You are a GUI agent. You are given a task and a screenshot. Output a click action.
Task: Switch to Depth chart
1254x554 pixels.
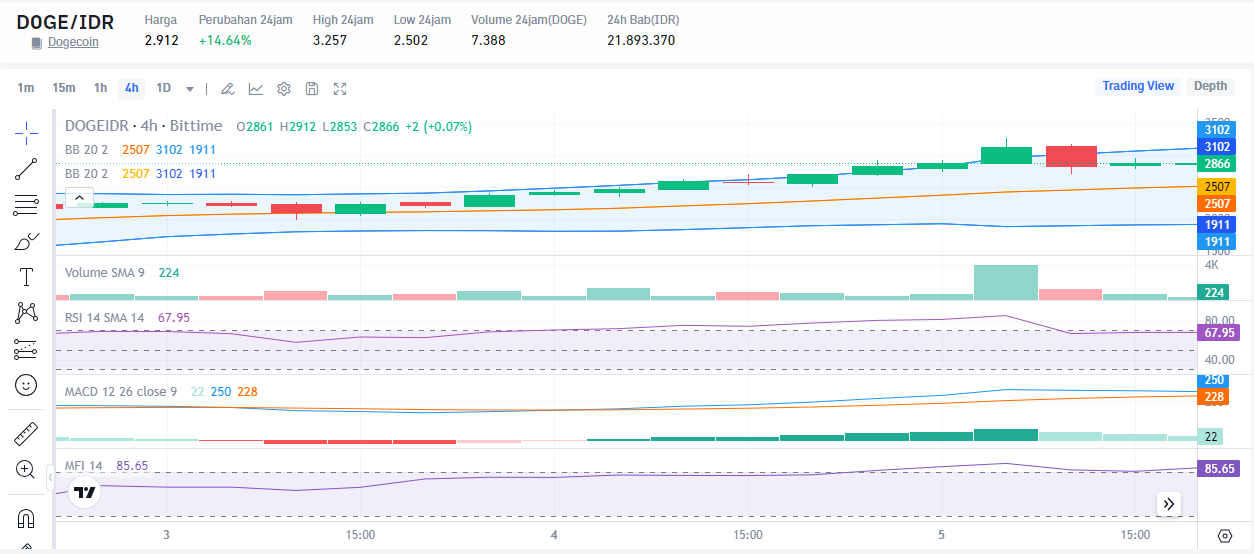[1211, 86]
